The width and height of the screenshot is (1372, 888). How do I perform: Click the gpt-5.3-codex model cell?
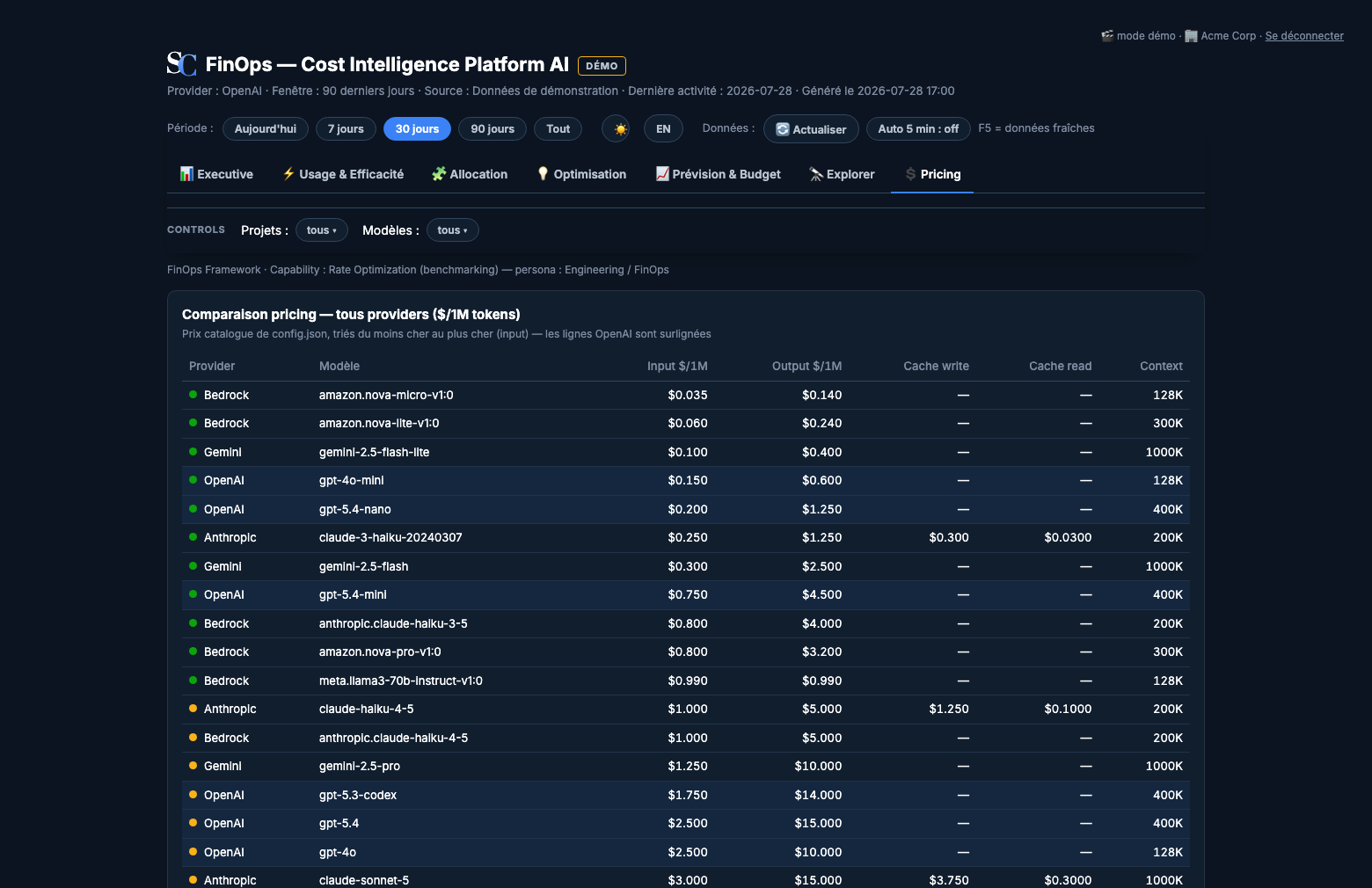click(x=358, y=795)
